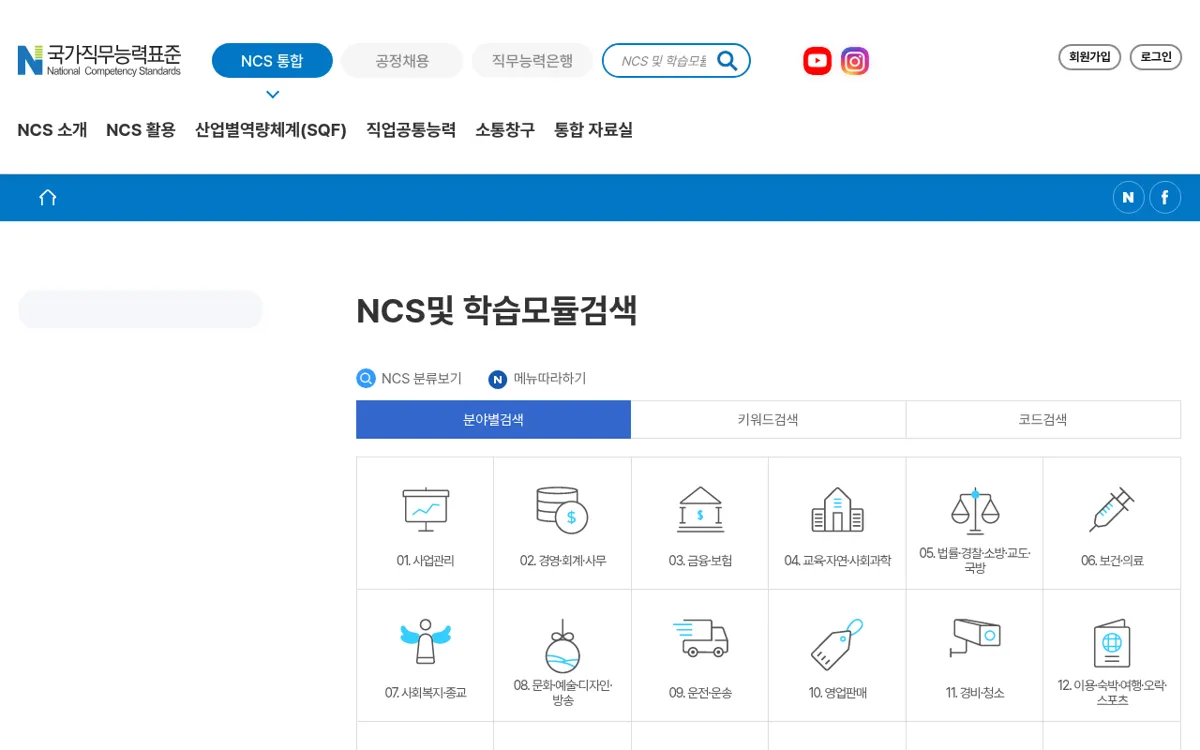This screenshot has height=750, width=1200.
Task: Switch to the 분야별검색 tab
Action: [x=493, y=420]
